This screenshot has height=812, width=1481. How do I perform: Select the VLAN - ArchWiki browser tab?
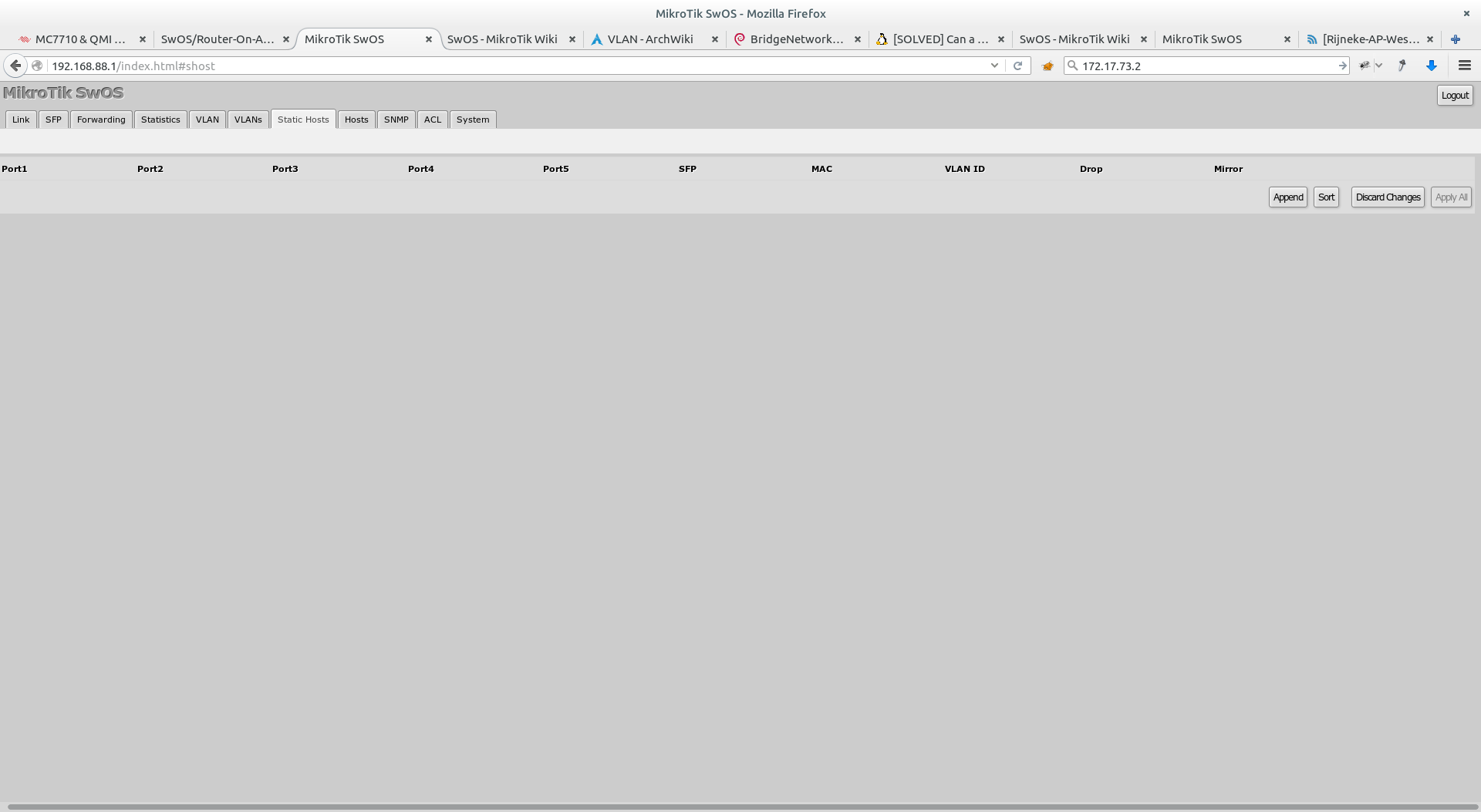[649, 39]
